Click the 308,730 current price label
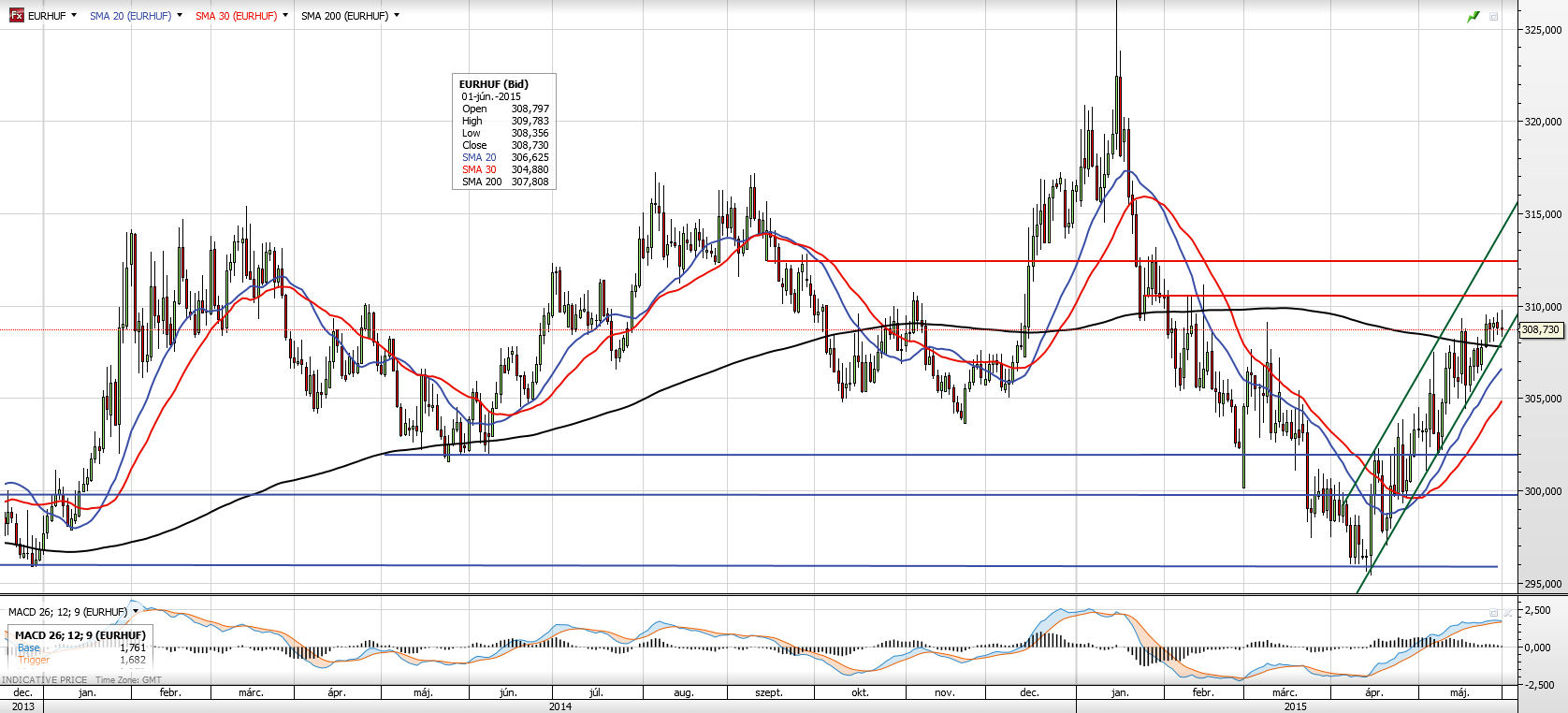The width and height of the screenshot is (1568, 713). (1540, 329)
